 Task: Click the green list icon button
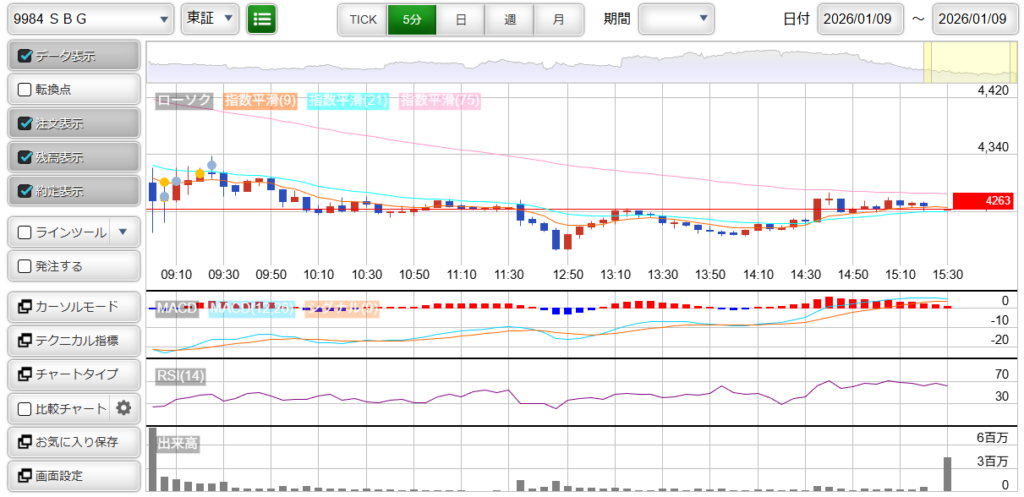[x=262, y=19]
